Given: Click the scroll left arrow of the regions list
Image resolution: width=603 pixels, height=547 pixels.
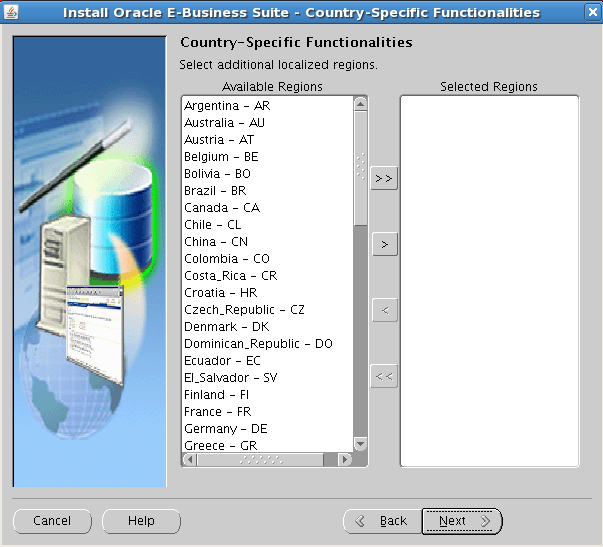Looking at the screenshot, I should pos(190,459).
